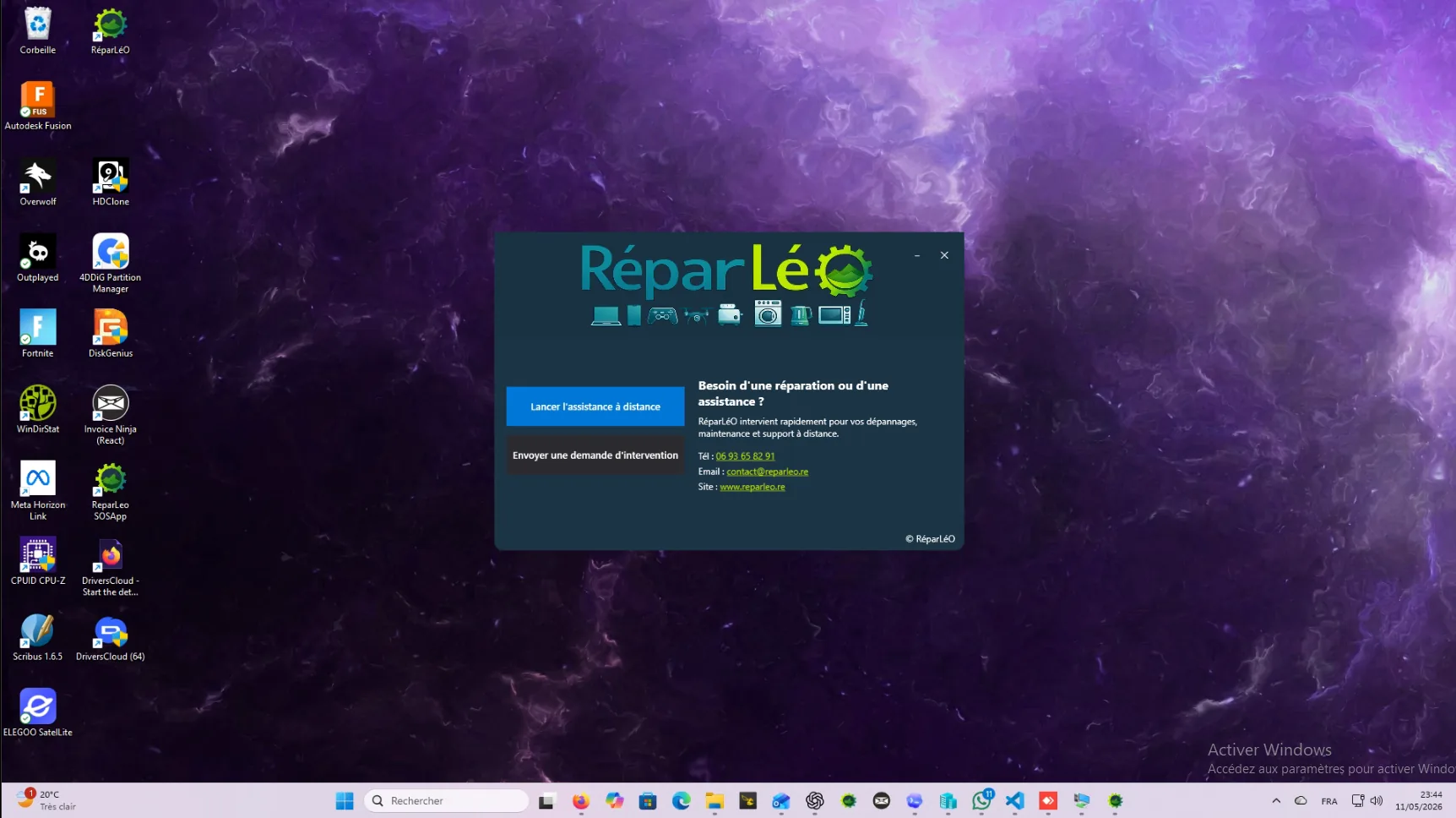
Task: Launch remote assistance with the blue button
Action: pos(595,406)
